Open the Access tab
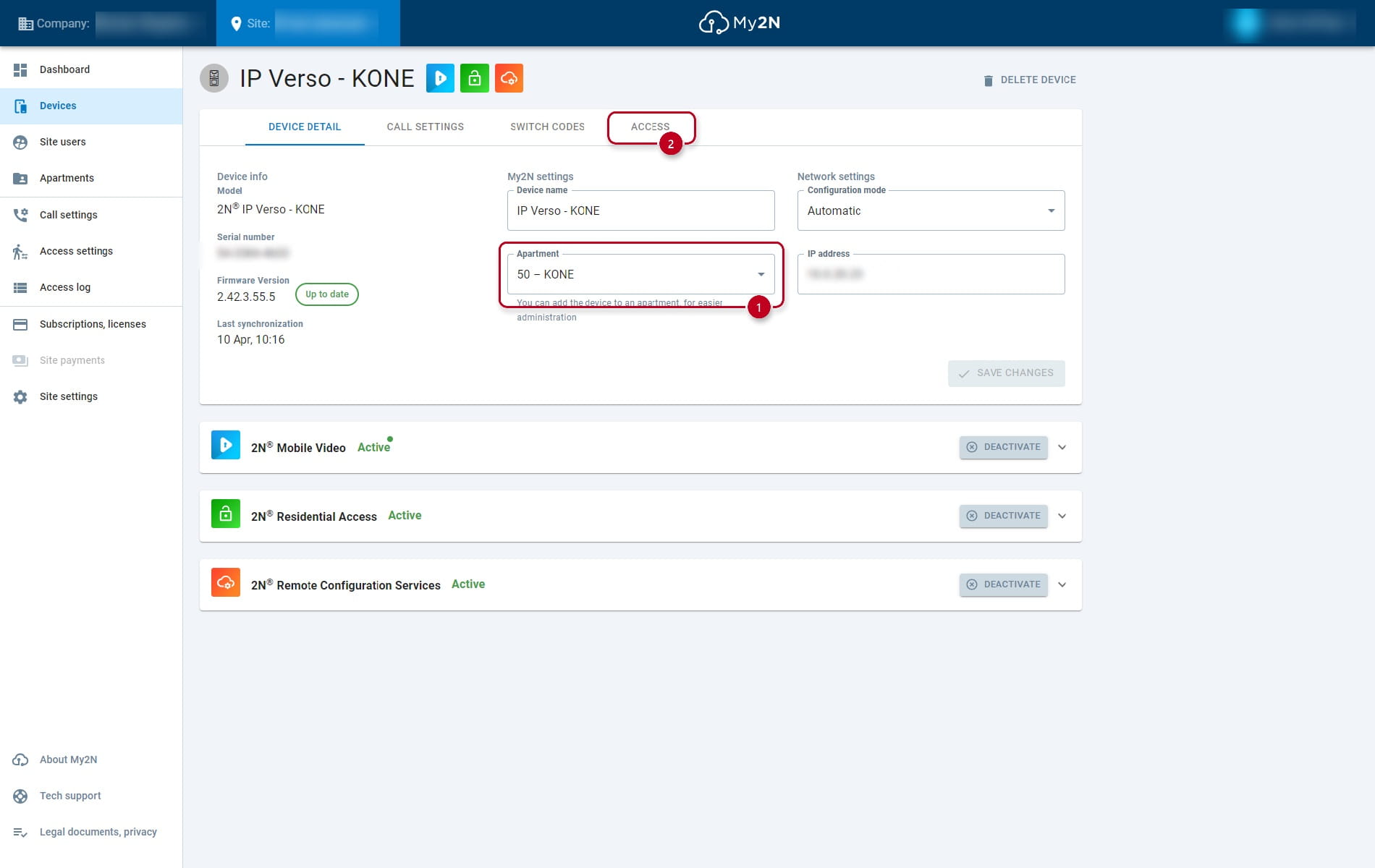The image size is (1375, 868). point(650,127)
